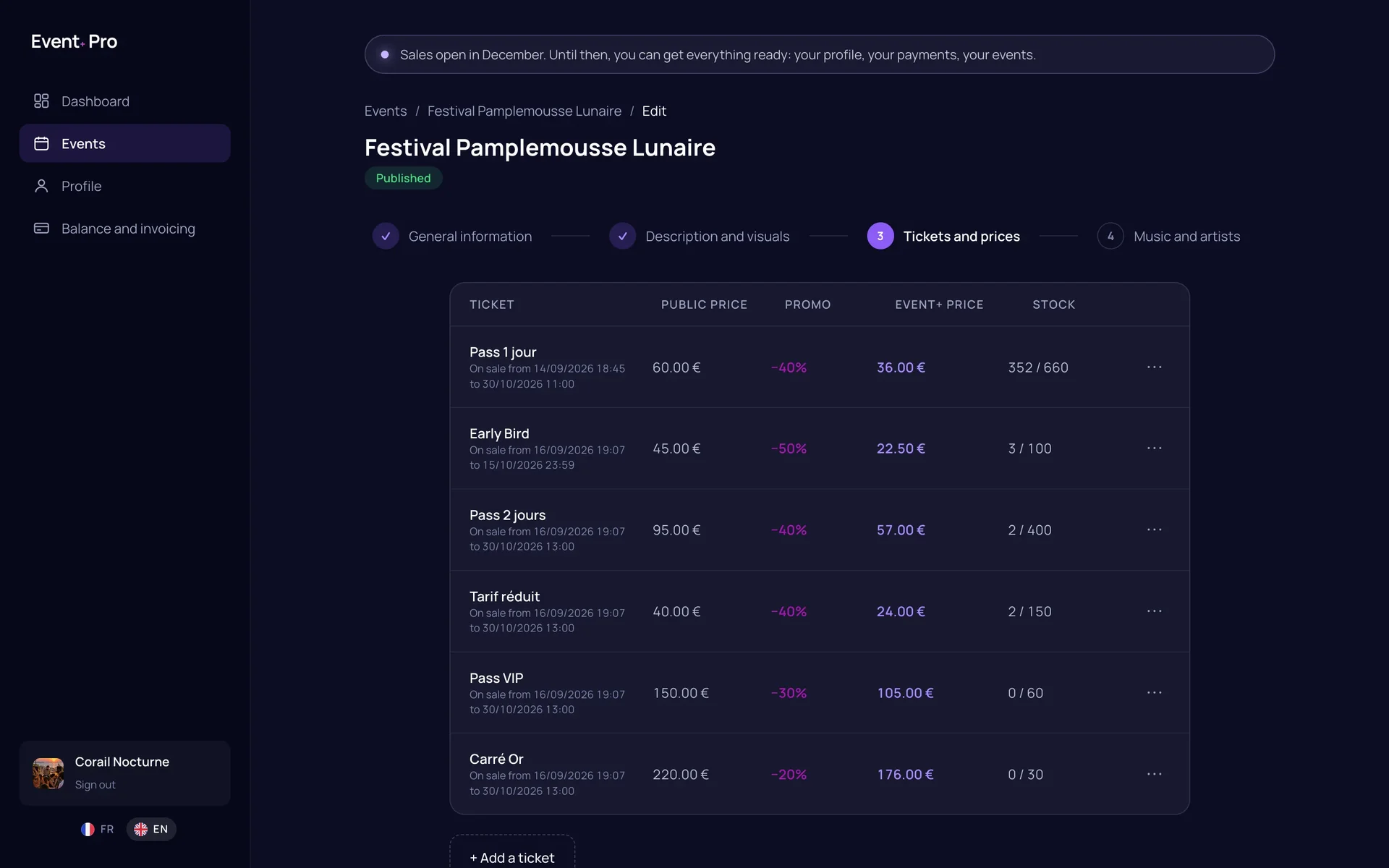The image size is (1389, 868).
Task: Click the Pass 1 jour ticket name
Action: (503, 352)
